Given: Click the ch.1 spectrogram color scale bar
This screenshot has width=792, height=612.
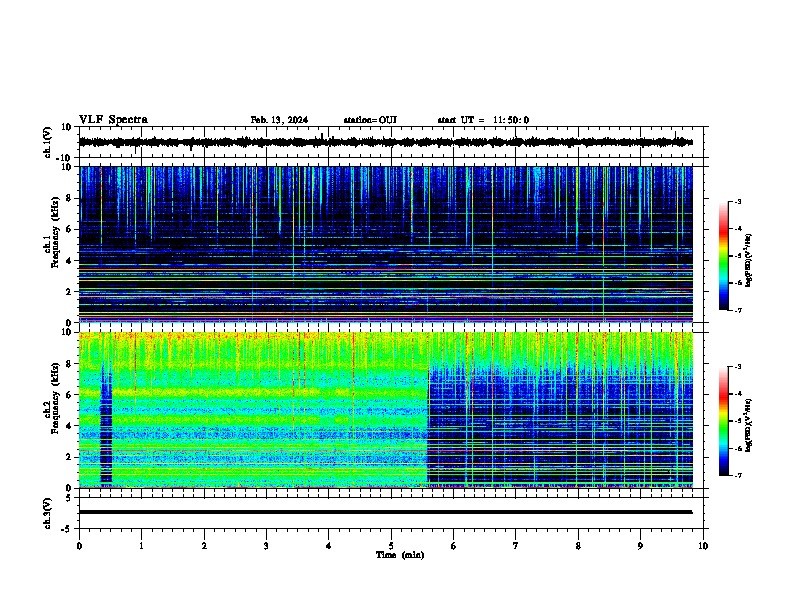Looking at the screenshot, I should coord(724,256).
